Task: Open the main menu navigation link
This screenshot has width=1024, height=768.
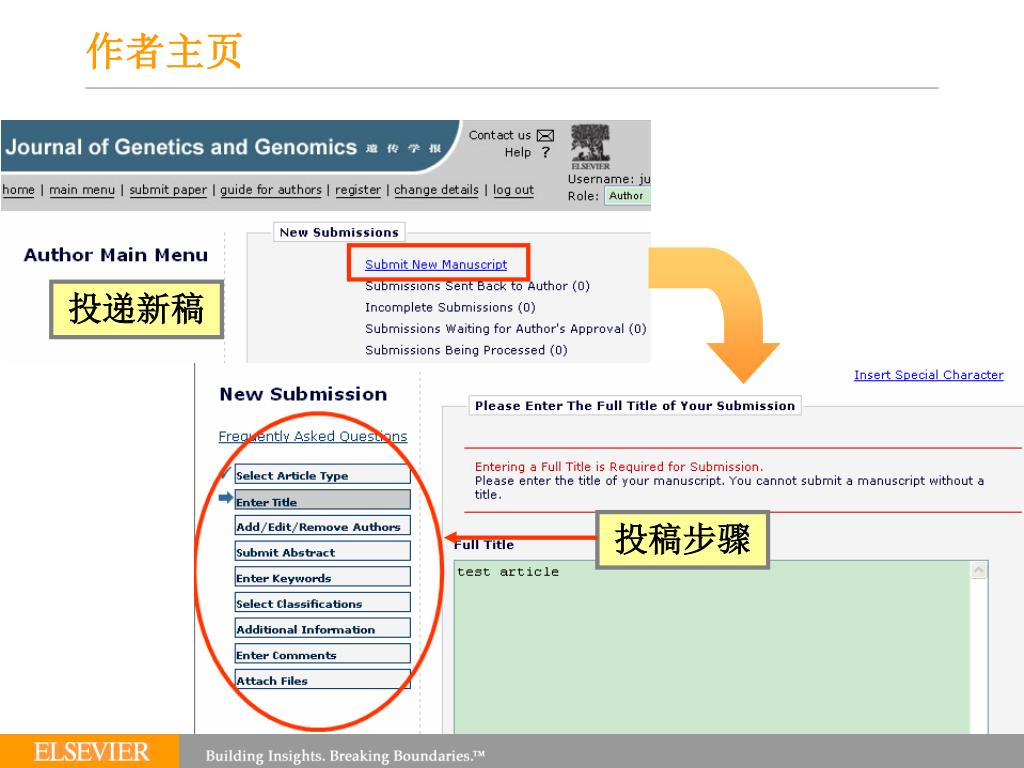Action: (82, 190)
